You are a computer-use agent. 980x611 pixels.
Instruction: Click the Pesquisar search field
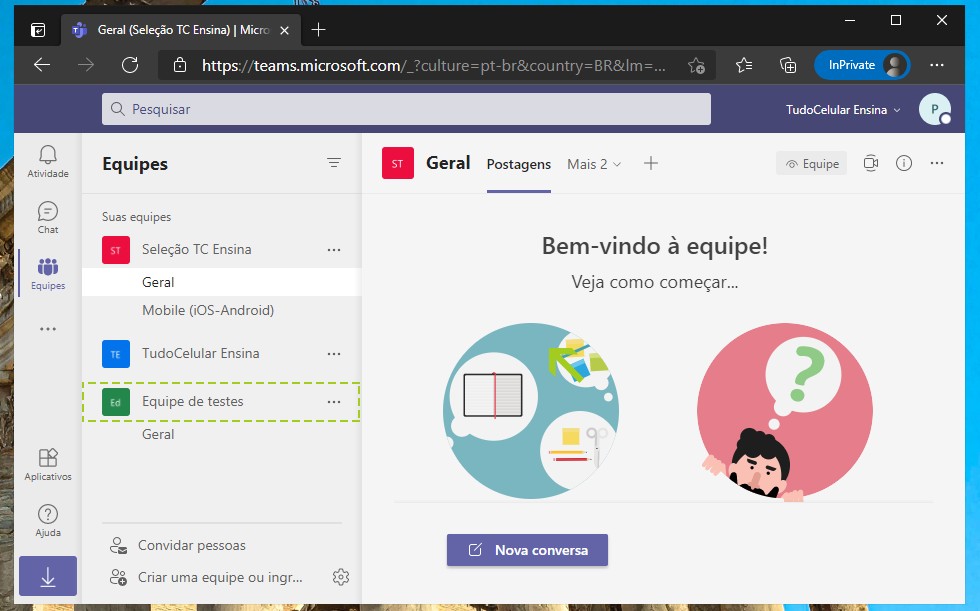point(406,109)
